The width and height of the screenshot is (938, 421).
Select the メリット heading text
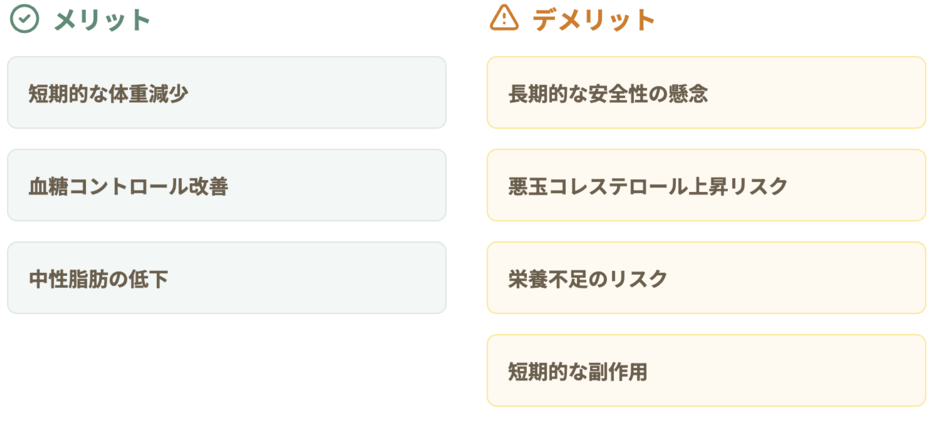point(102,20)
